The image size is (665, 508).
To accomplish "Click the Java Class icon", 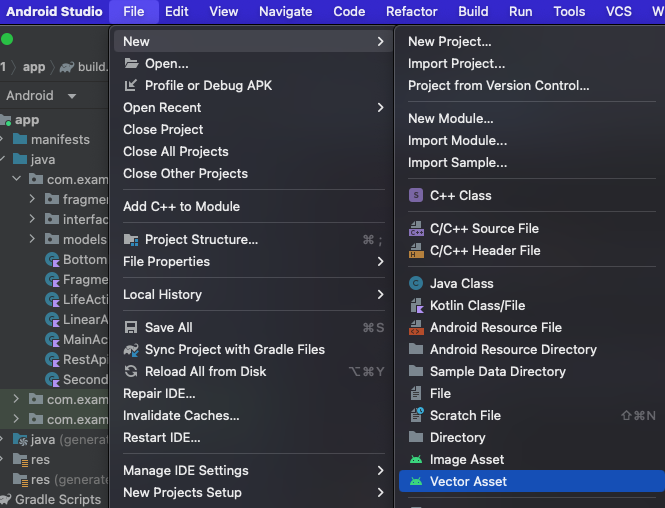I will pos(416,283).
